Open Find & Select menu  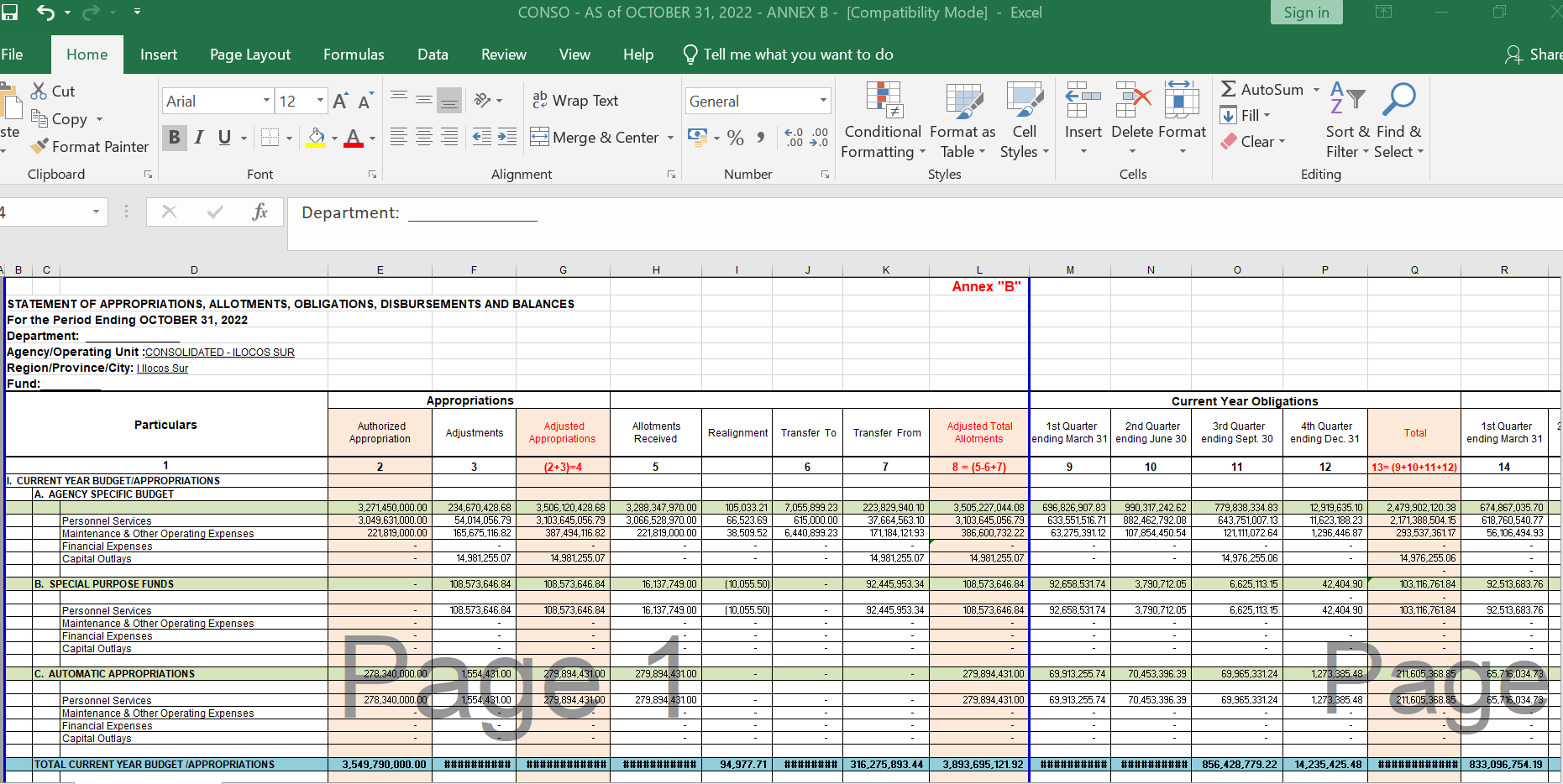pyautogui.click(x=1398, y=120)
